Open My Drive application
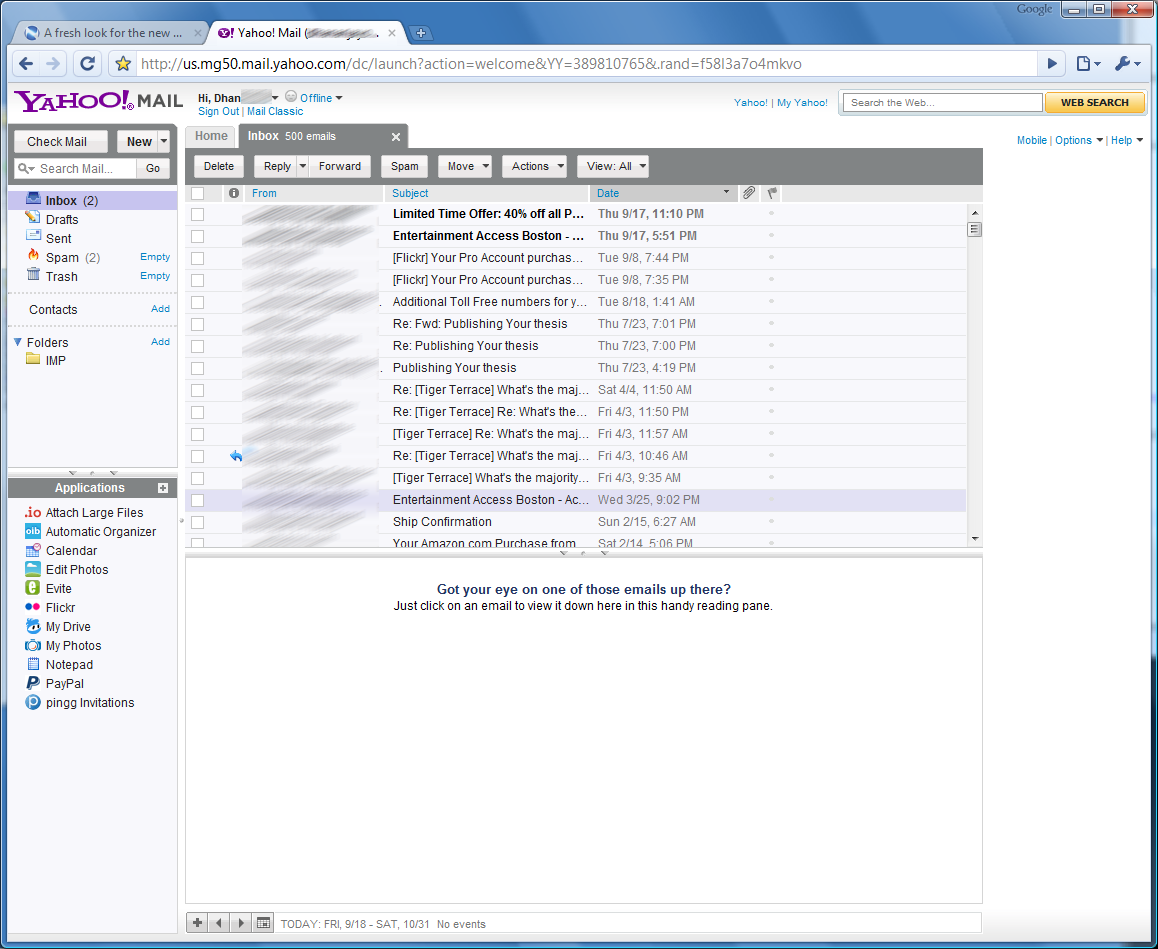 point(58,627)
